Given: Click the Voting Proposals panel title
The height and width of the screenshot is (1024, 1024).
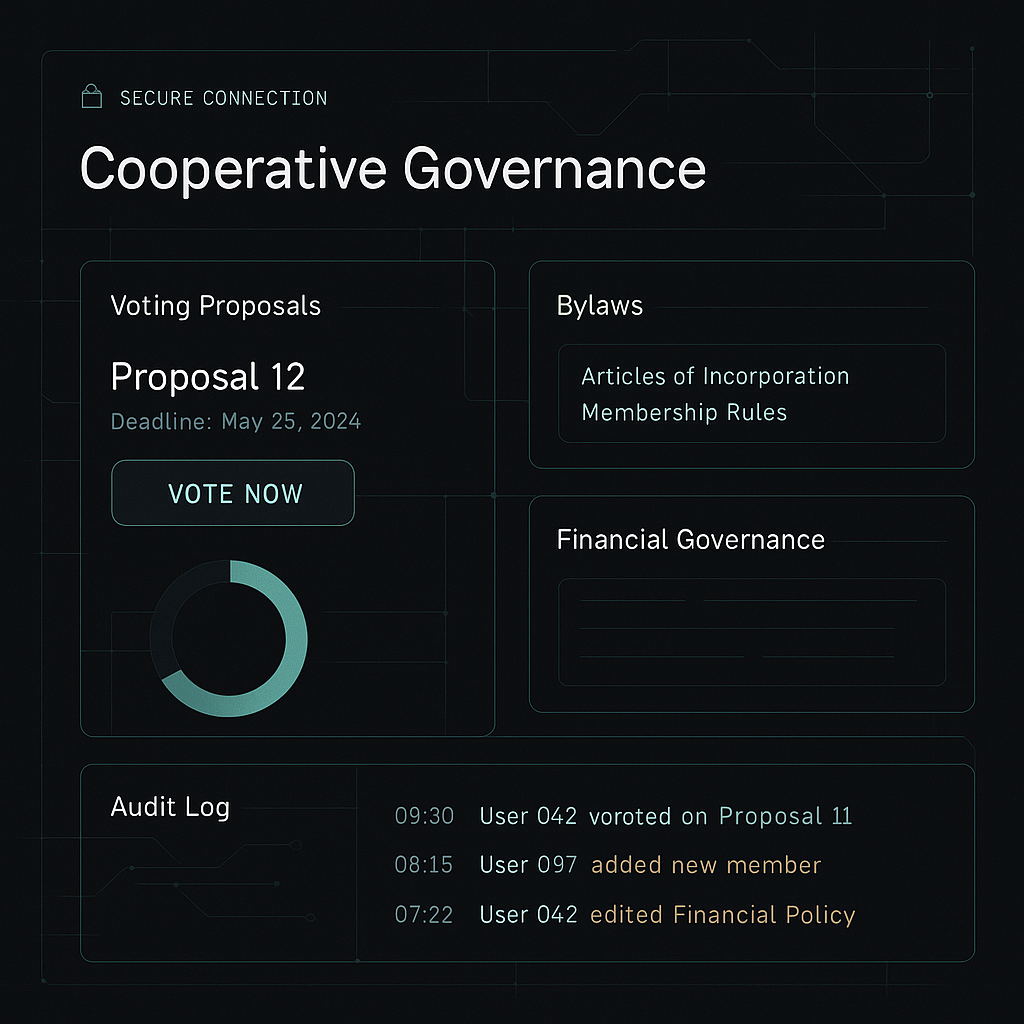Looking at the screenshot, I should (x=215, y=305).
